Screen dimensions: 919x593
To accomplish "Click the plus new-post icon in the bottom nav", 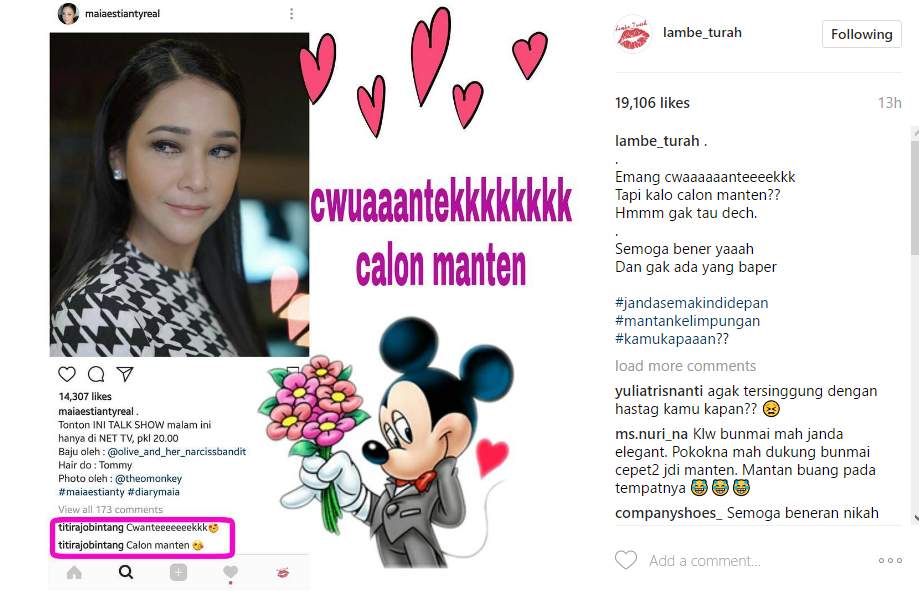I will (178, 572).
